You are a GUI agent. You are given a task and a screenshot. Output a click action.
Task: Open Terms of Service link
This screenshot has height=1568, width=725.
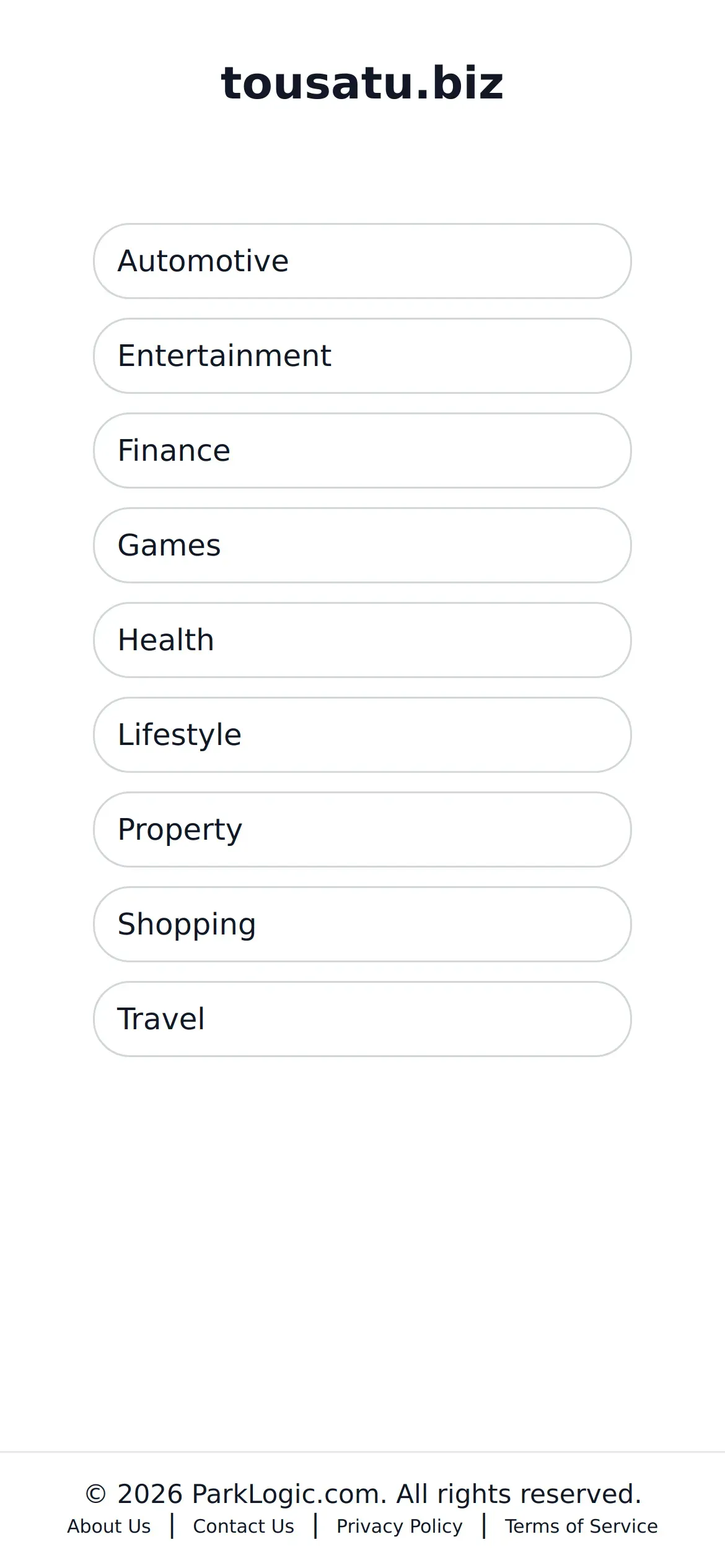coord(581,1526)
